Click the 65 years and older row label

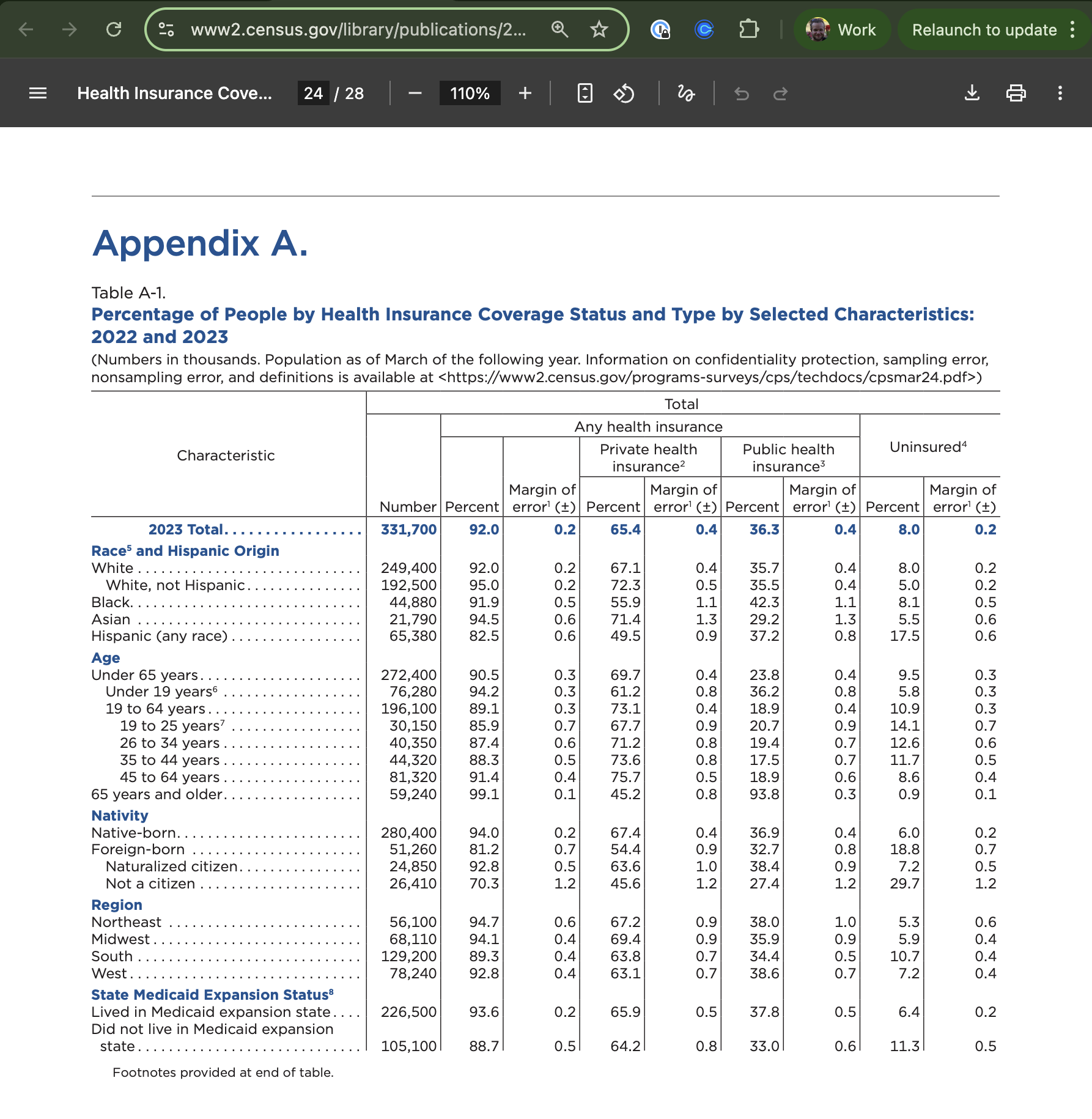coord(157,794)
